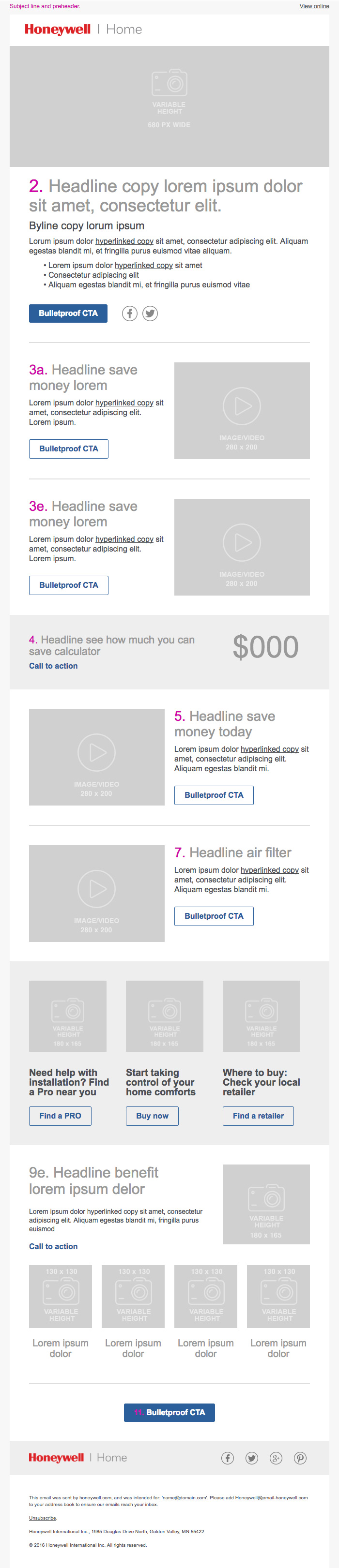Screen dimensions: 339x1568
Task: Click the camera icon in the top hero image
Action: click(169, 83)
